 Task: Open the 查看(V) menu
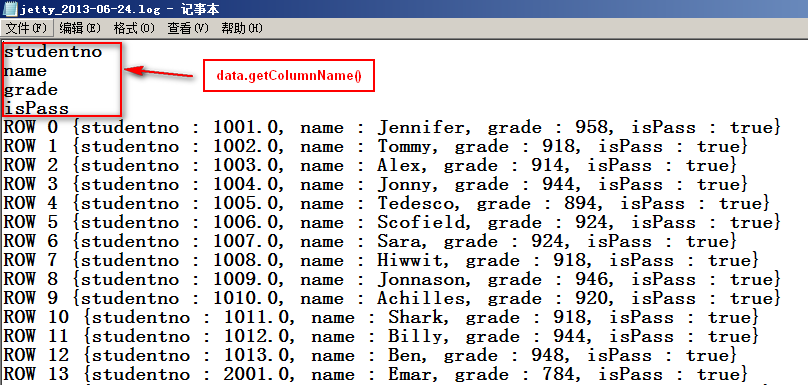pos(188,28)
